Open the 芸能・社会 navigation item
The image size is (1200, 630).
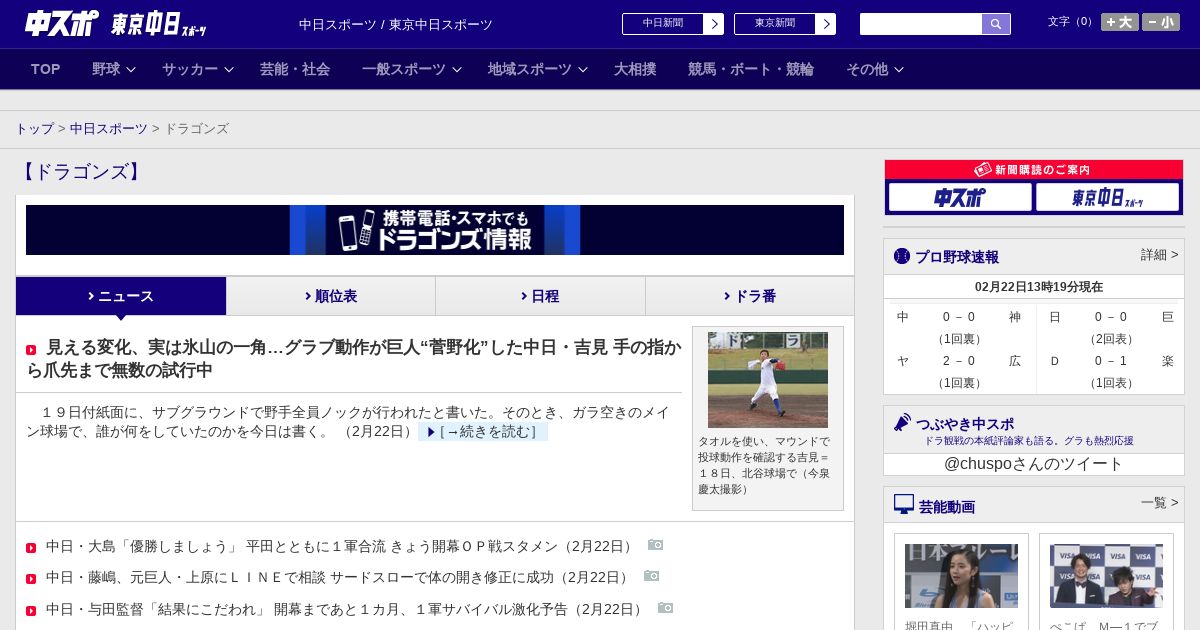(295, 69)
